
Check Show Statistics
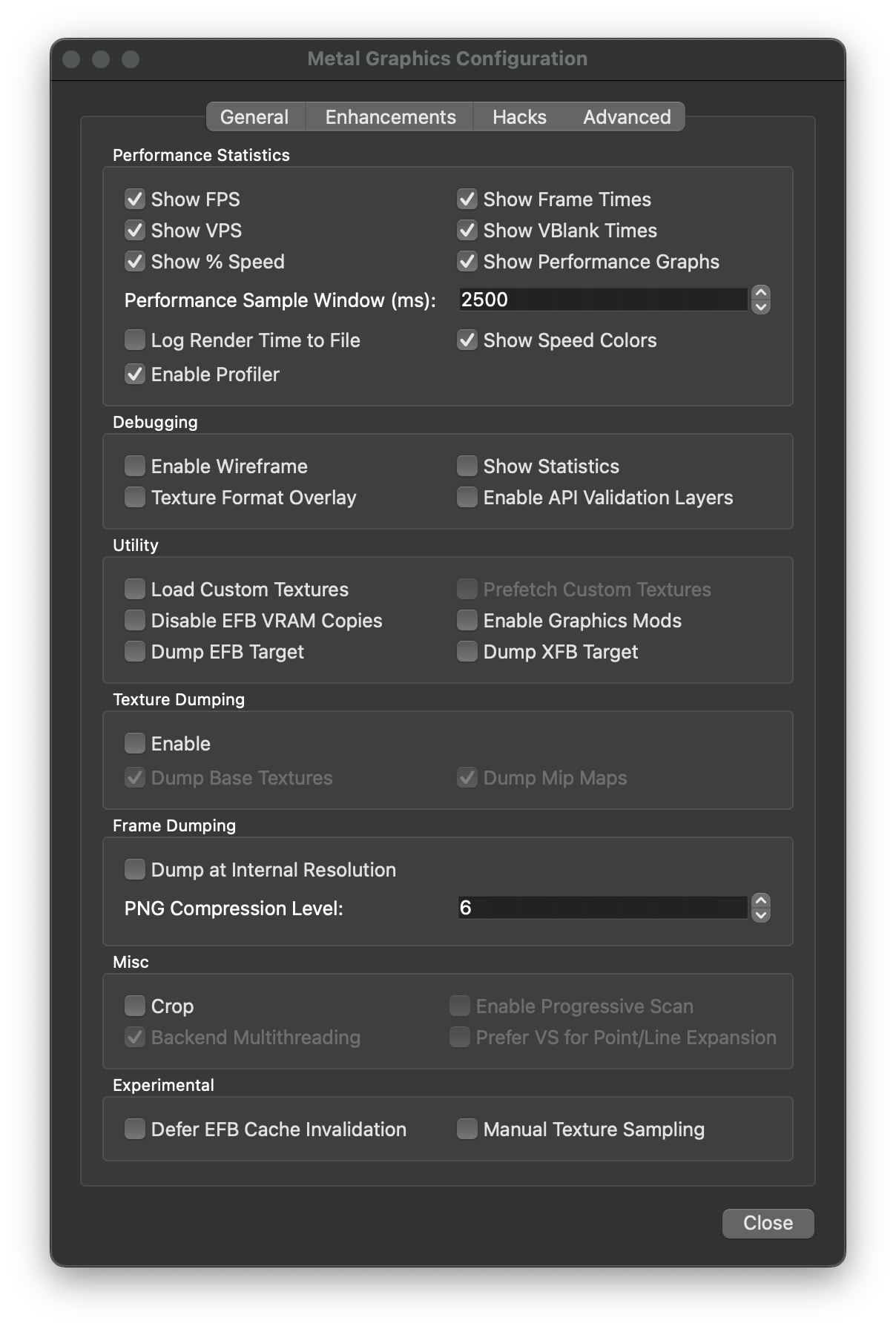pos(467,466)
